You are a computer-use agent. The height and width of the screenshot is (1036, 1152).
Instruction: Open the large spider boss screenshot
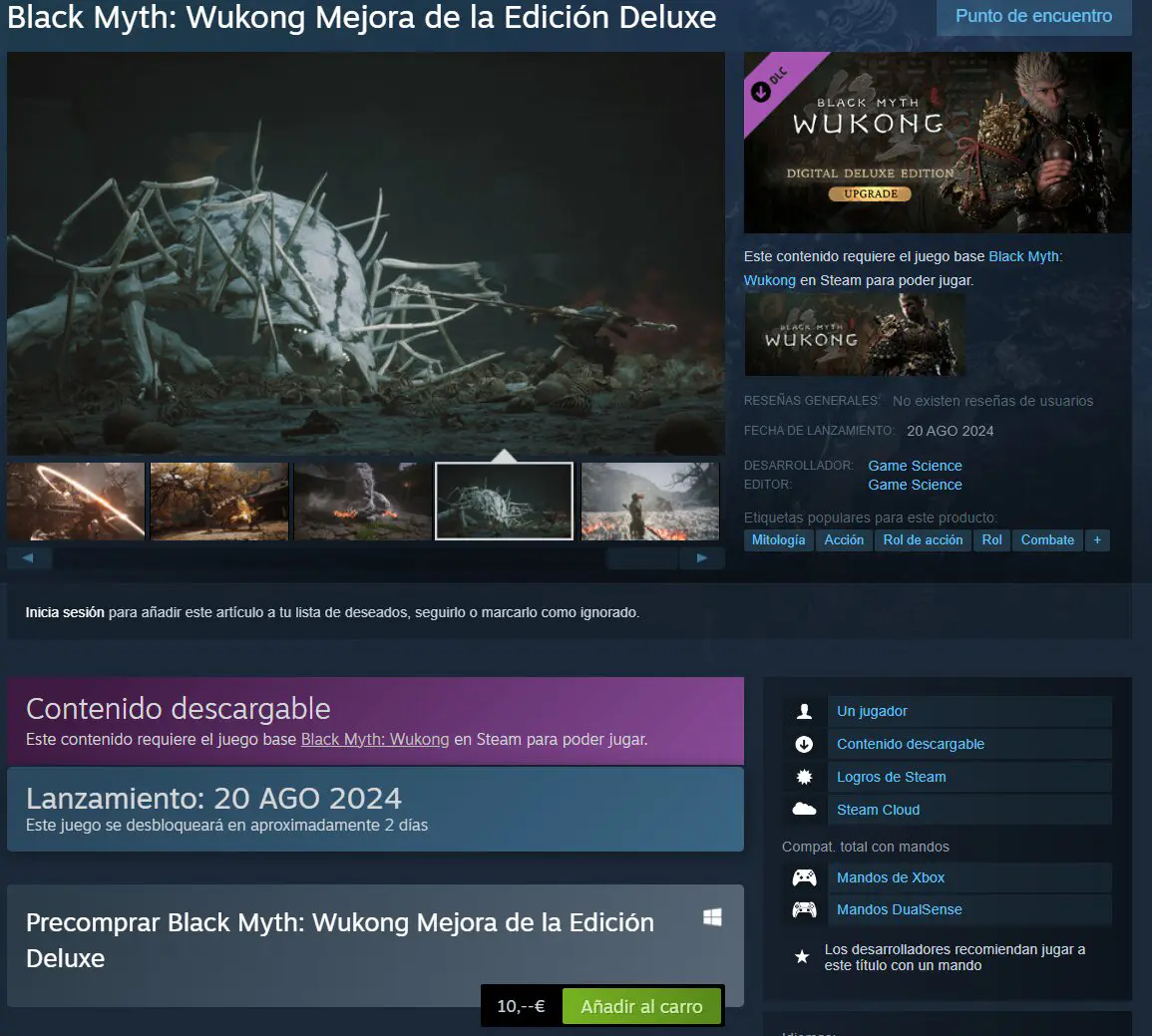(366, 253)
